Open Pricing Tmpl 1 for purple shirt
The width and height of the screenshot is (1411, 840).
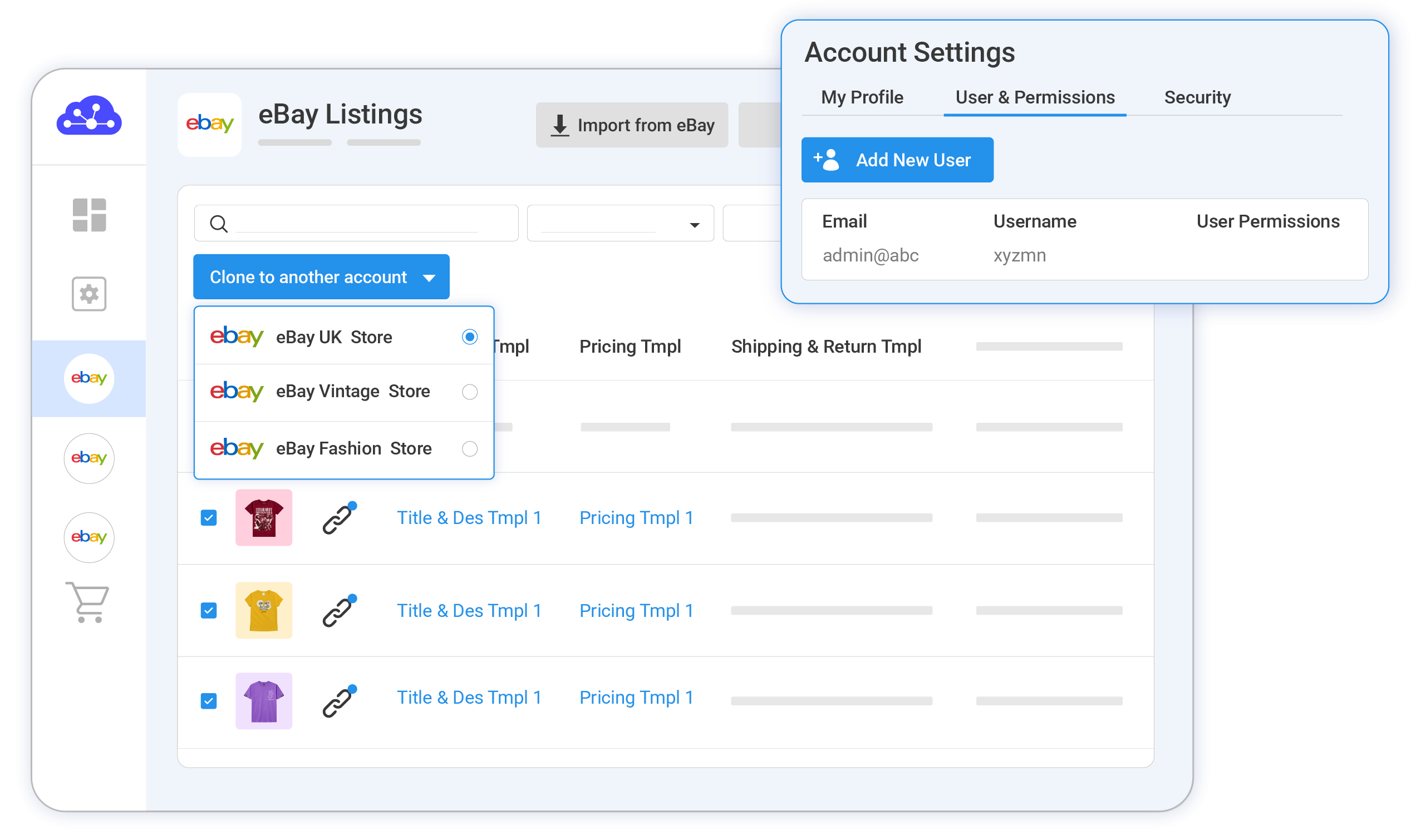[636, 698]
